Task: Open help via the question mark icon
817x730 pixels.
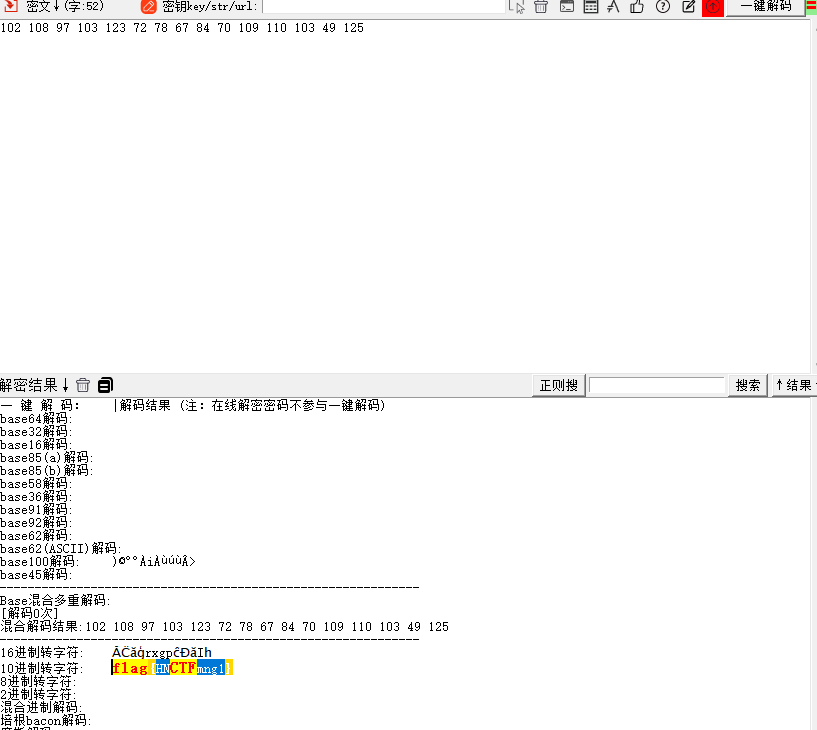Action: 661,7
